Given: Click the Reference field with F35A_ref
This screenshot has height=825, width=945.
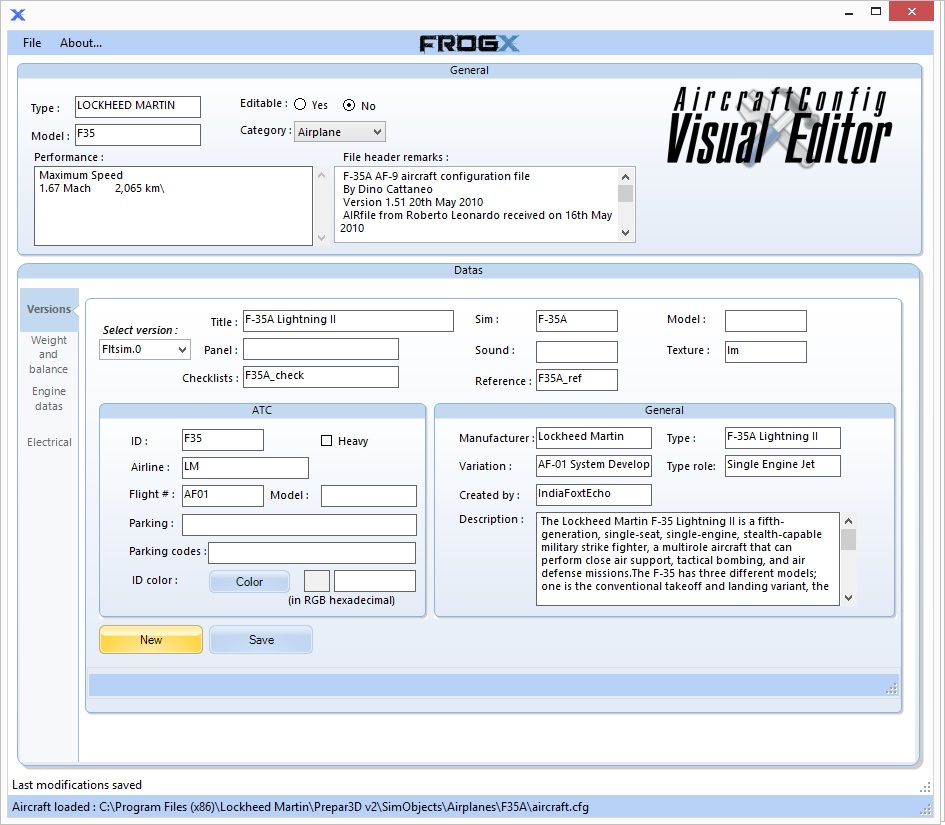Looking at the screenshot, I should point(577,380).
